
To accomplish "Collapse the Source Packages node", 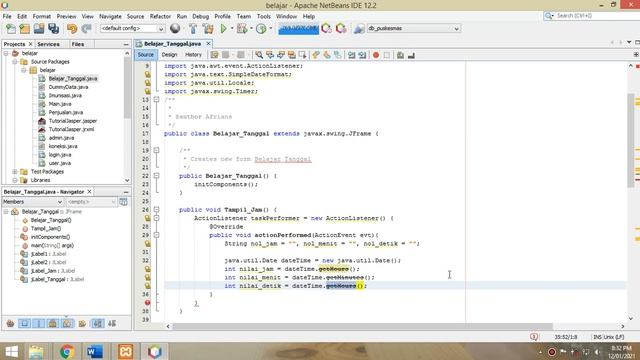I will pyautogui.click(x=15, y=62).
